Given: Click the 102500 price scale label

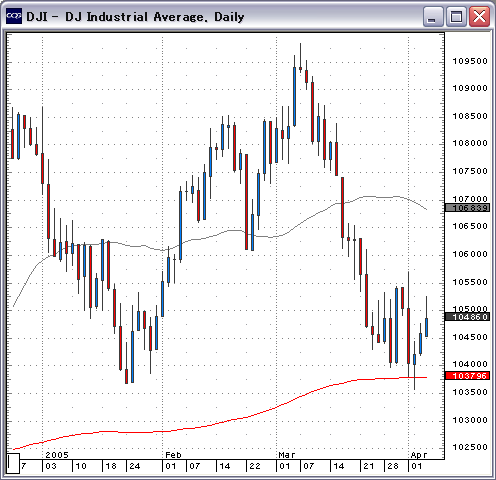Looking at the screenshot, I should point(470,447).
